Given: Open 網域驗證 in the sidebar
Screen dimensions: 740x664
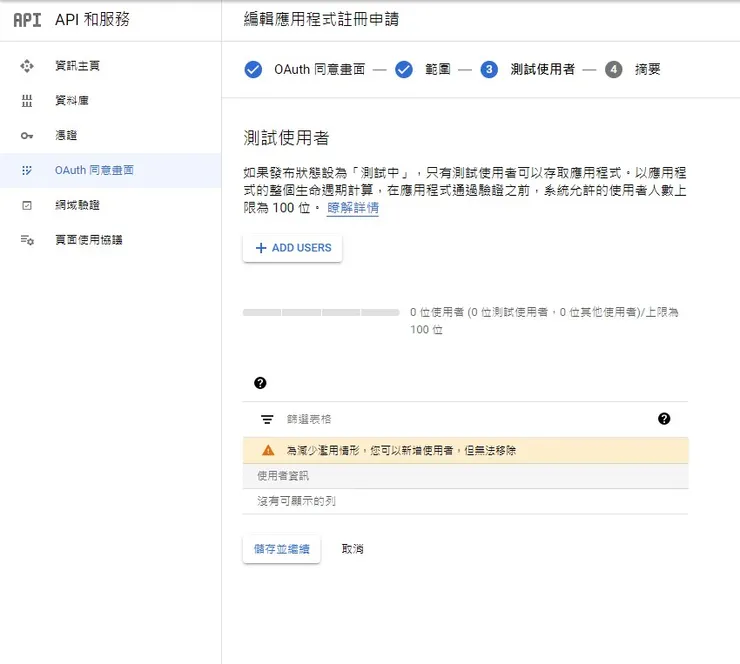Looking at the screenshot, I should pos(77,205).
